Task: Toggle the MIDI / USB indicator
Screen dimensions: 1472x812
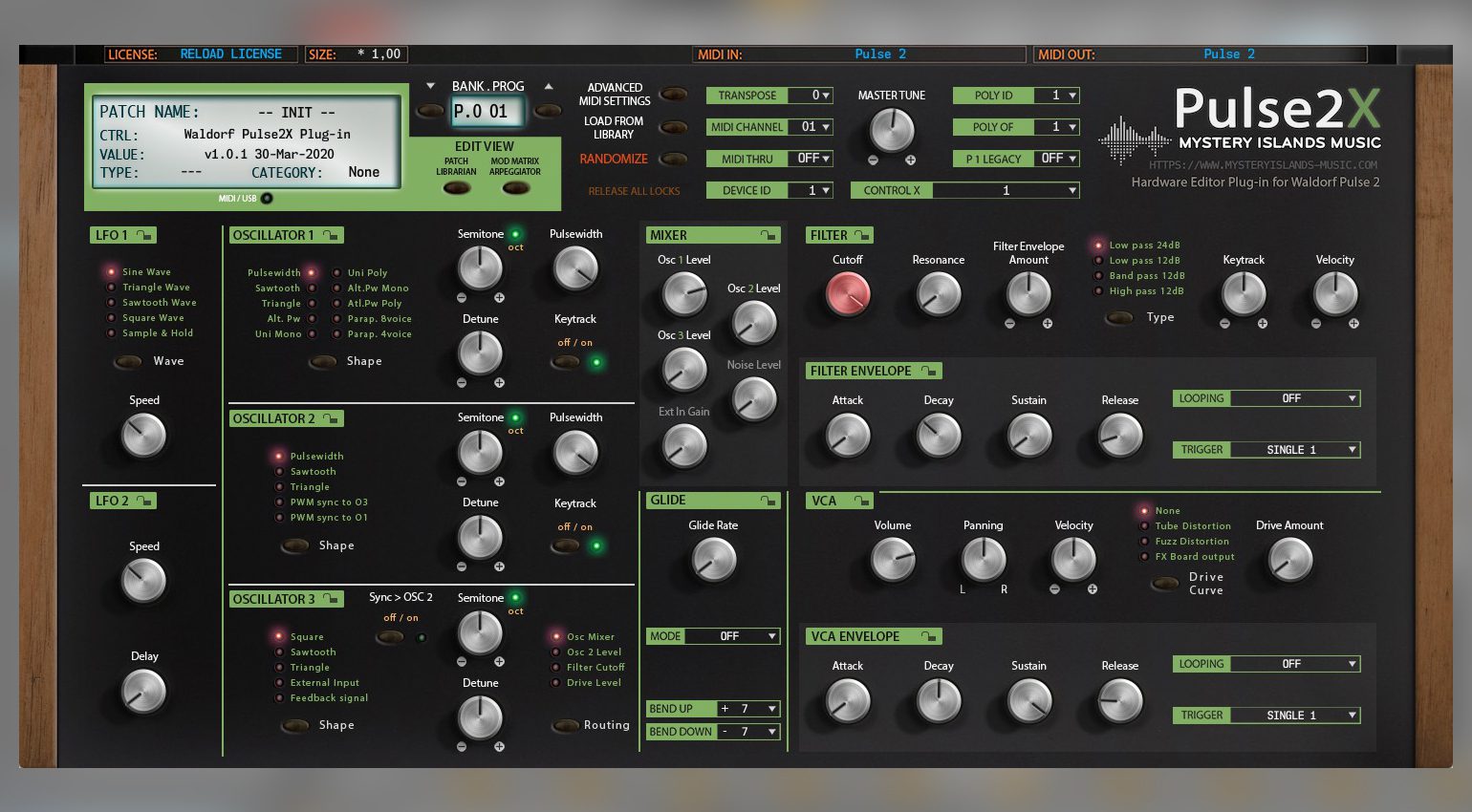Action: 267,199
